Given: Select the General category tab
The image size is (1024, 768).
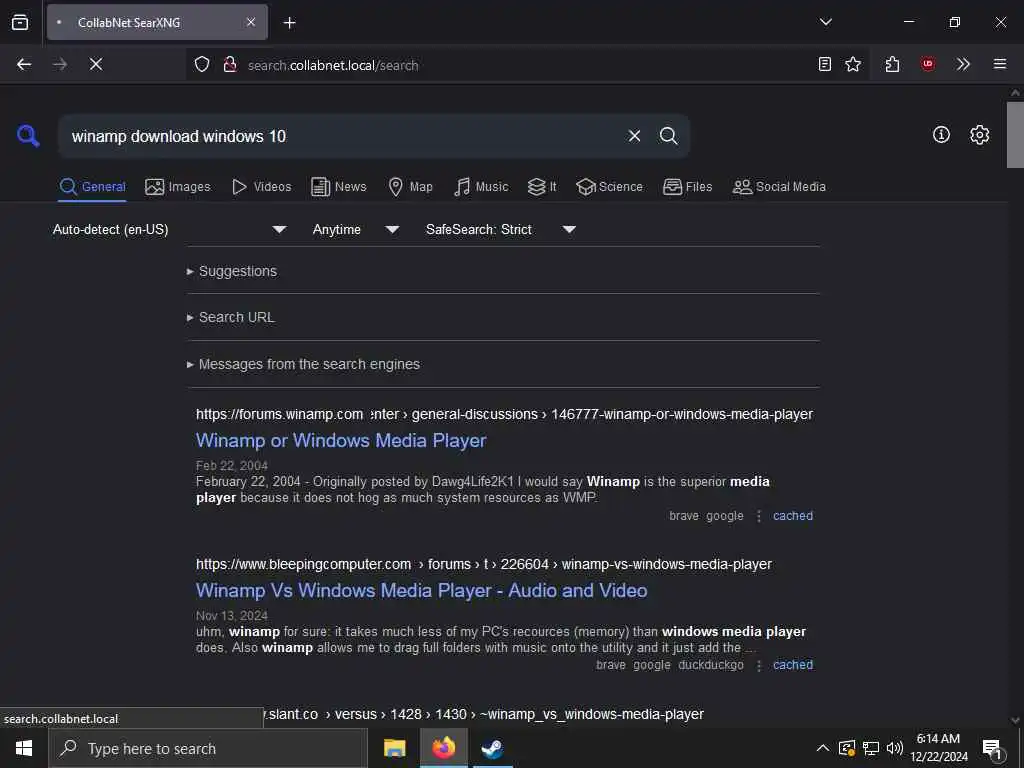Looking at the screenshot, I should tap(92, 187).
